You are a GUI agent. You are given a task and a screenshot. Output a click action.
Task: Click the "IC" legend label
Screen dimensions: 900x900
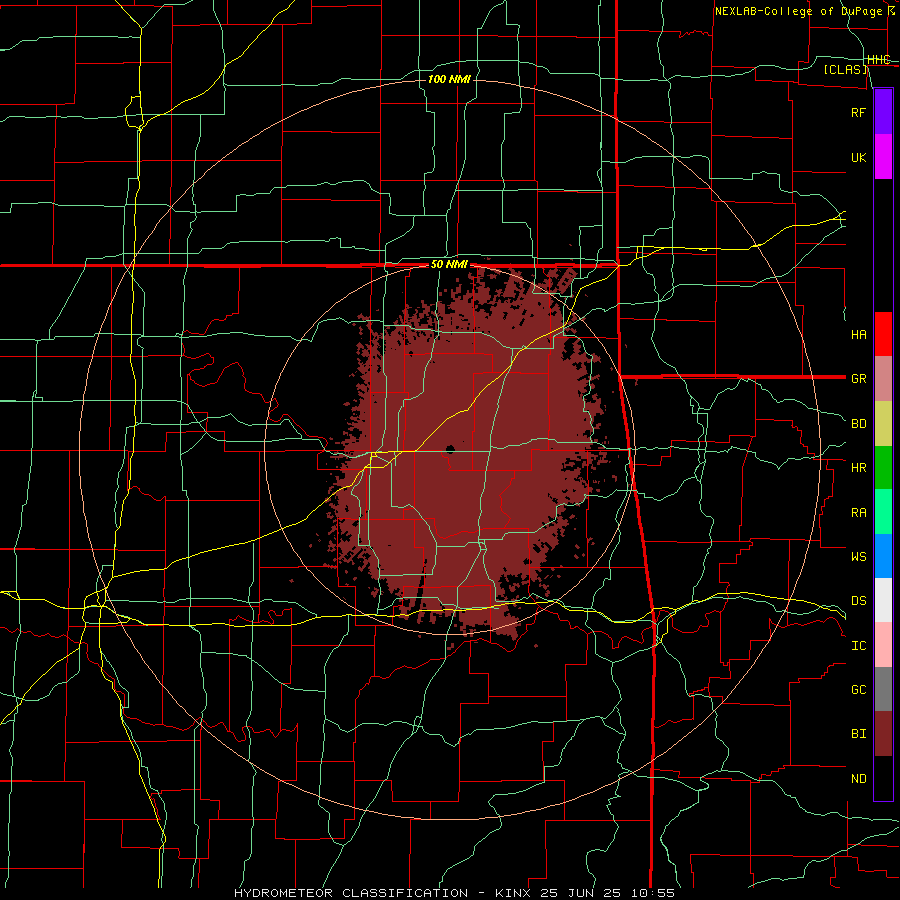point(858,645)
